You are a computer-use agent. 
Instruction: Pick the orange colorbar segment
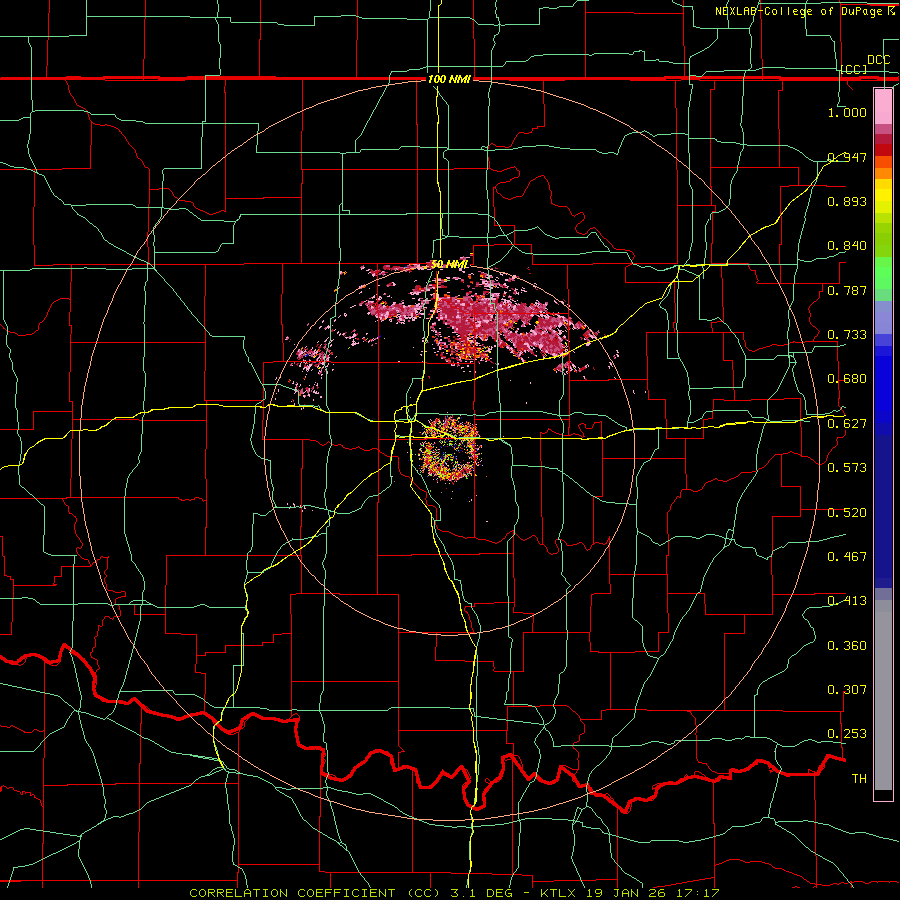click(x=883, y=173)
